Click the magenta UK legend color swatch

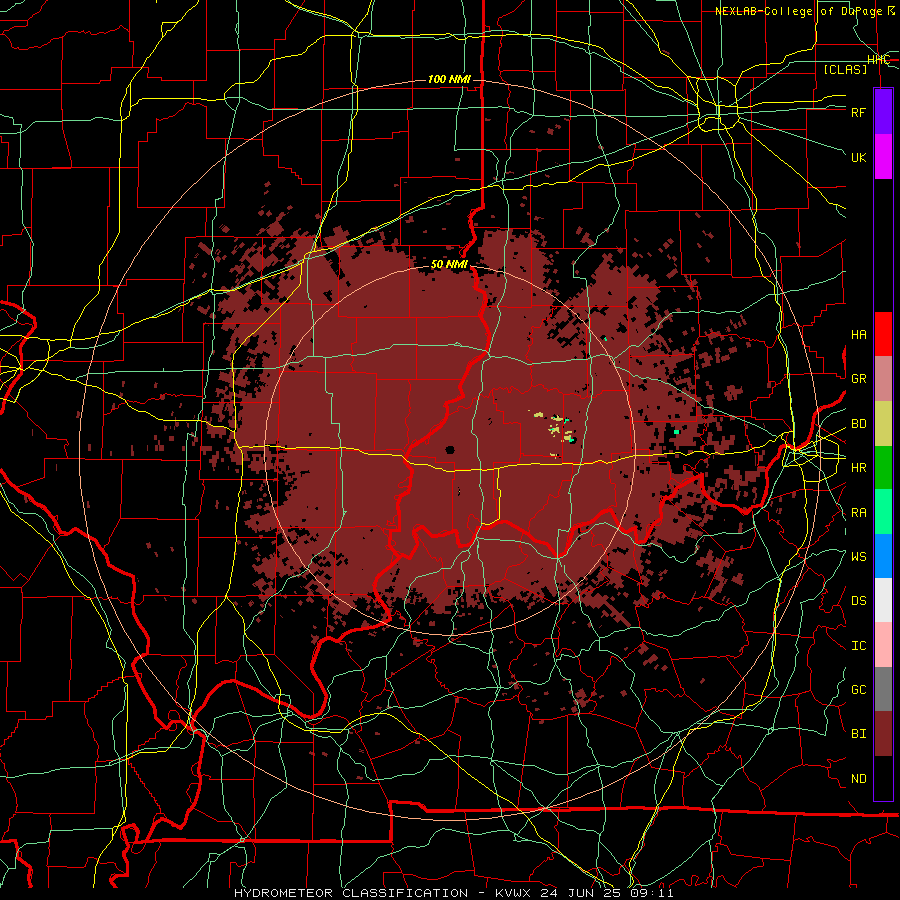883,157
